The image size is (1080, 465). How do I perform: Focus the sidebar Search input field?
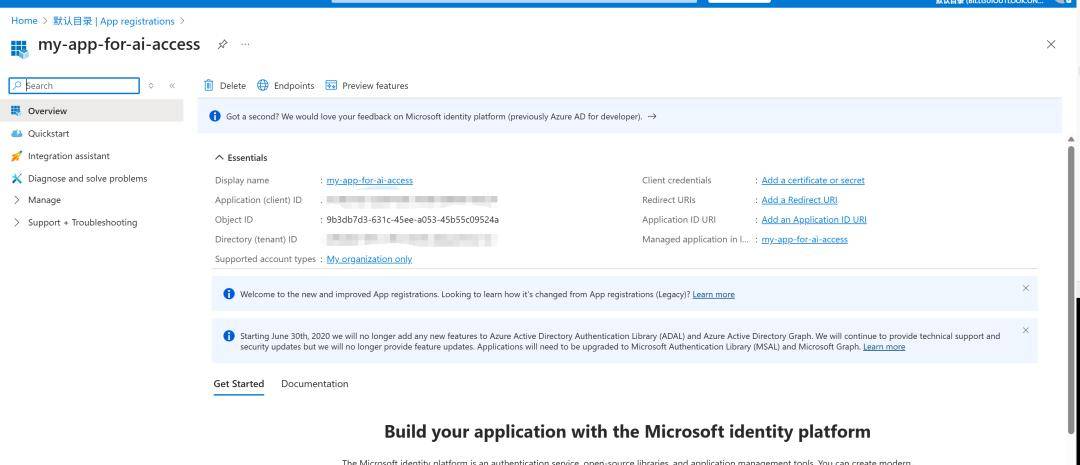coord(74,85)
